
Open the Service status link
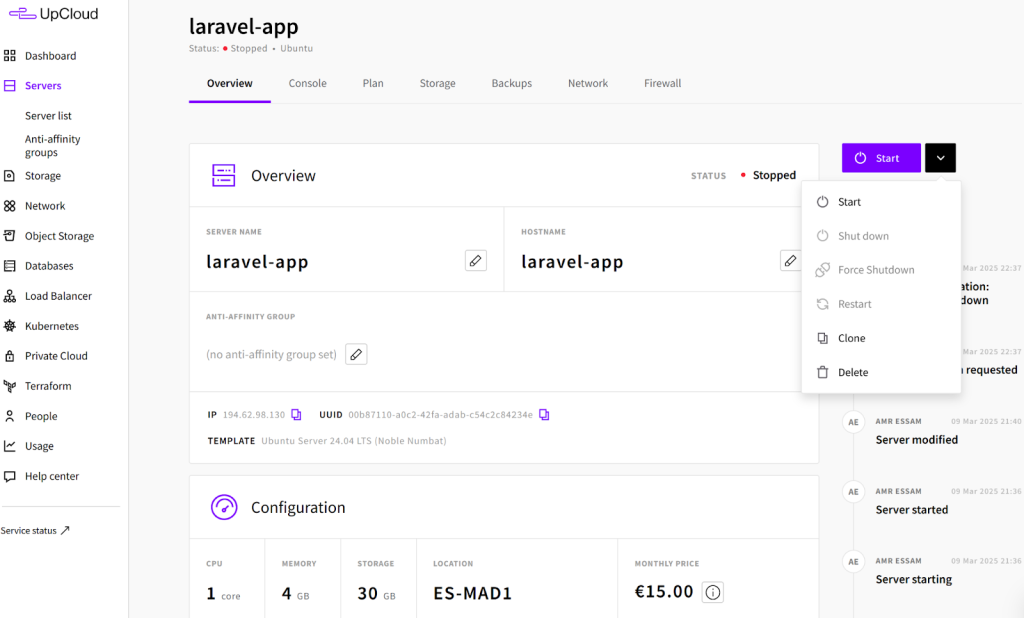point(36,530)
